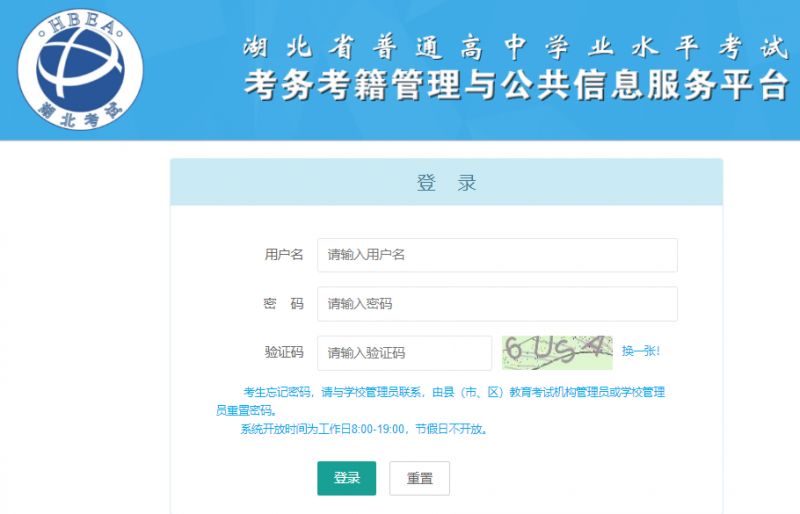Viewport: 800px width, 514px height.
Task: Click the 系统开放时间 notice line
Action: [364, 429]
